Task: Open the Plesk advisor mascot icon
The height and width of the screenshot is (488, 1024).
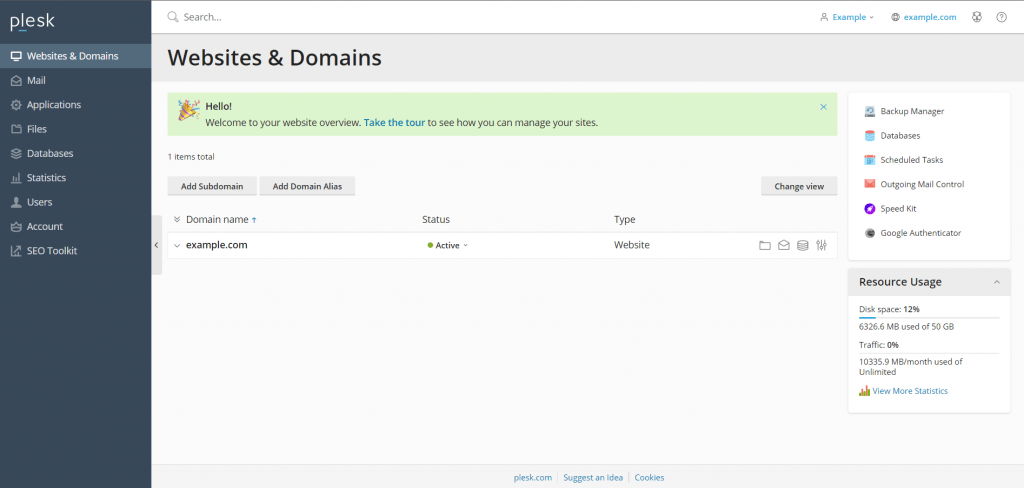Action: point(976,17)
